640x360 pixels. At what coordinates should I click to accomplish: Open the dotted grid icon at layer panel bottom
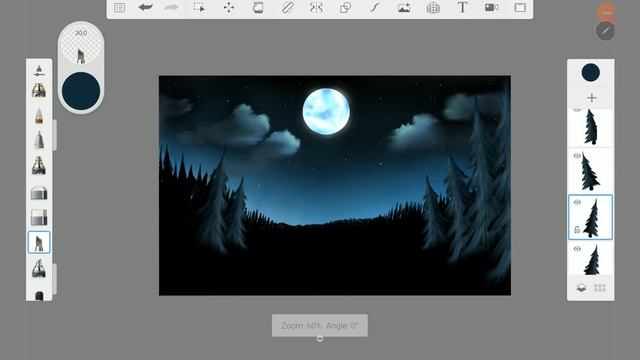[600, 288]
